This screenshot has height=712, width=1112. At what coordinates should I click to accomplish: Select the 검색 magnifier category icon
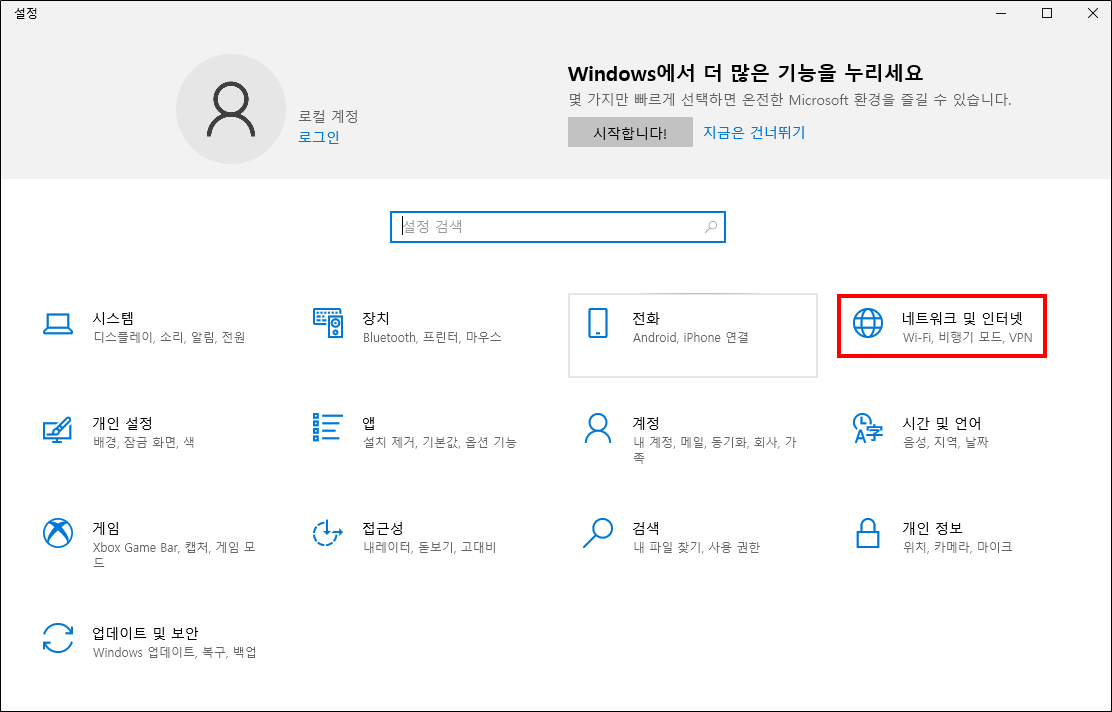click(x=598, y=533)
